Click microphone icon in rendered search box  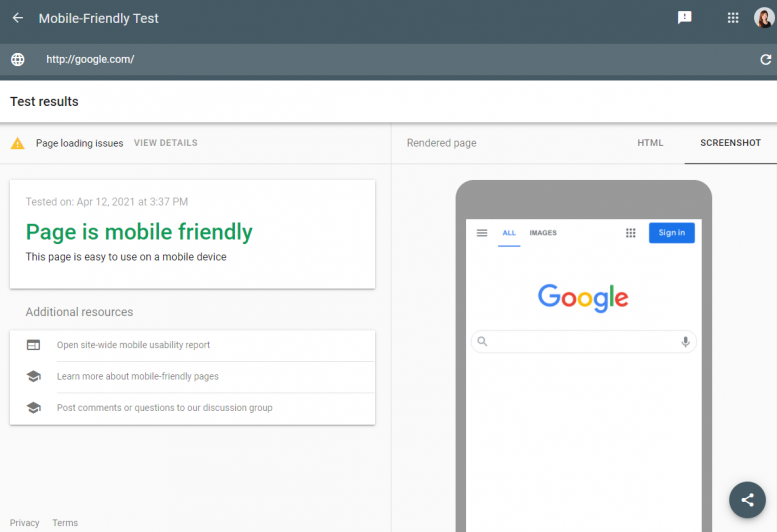coord(685,342)
